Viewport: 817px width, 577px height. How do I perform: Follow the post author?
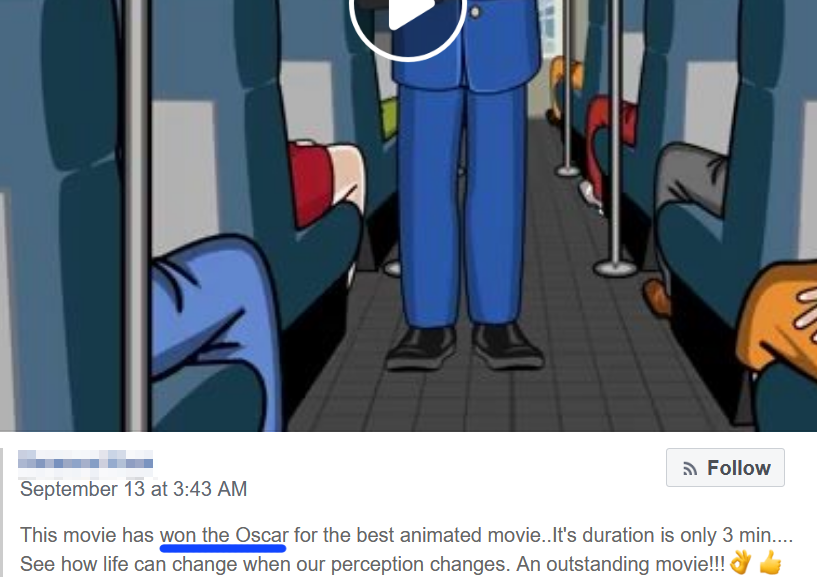725,468
